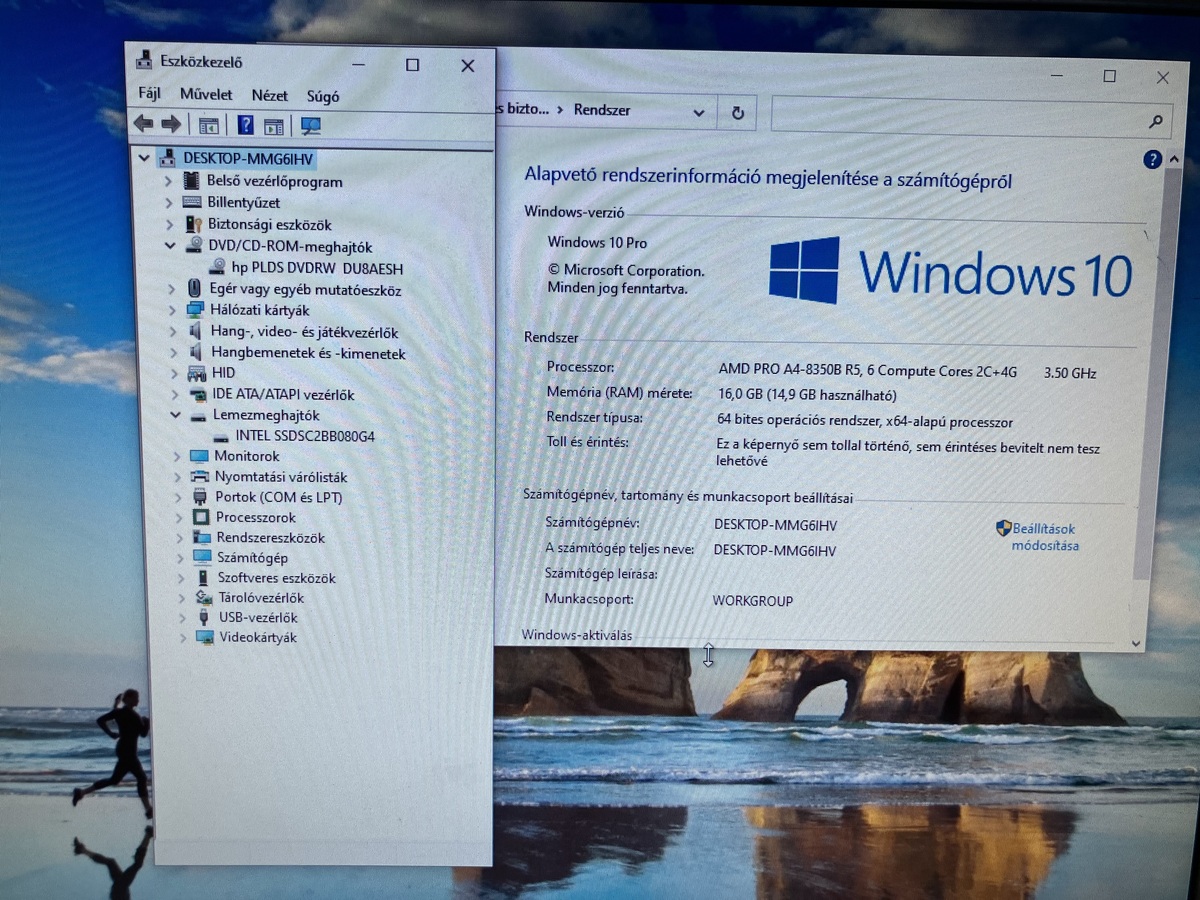Click the DESKTOP-MMG6IHV root label in the tree
This screenshot has height=900, width=1200.
tap(249, 158)
